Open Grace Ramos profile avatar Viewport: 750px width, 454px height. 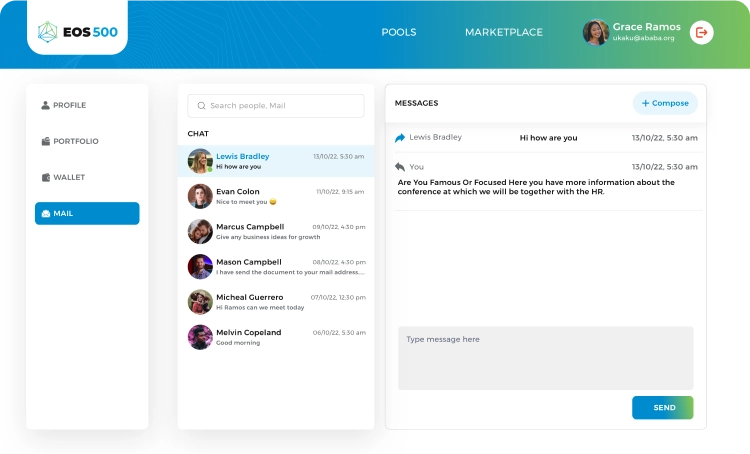tap(596, 32)
